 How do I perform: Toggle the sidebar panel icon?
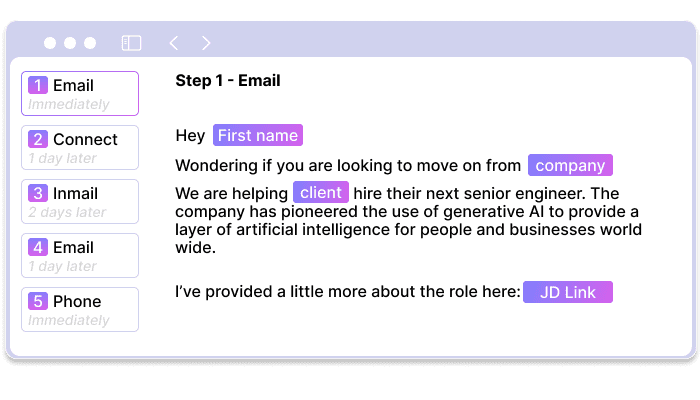tap(131, 43)
